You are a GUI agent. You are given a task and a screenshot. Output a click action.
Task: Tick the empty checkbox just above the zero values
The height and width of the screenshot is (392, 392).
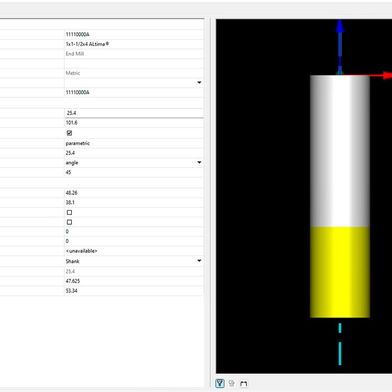pos(69,222)
